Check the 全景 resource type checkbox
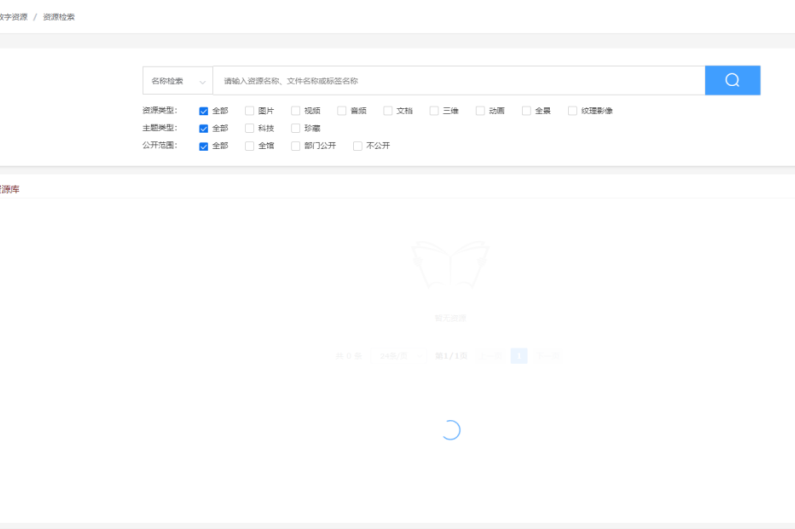Screen dimensions: 795x529 point(526,111)
